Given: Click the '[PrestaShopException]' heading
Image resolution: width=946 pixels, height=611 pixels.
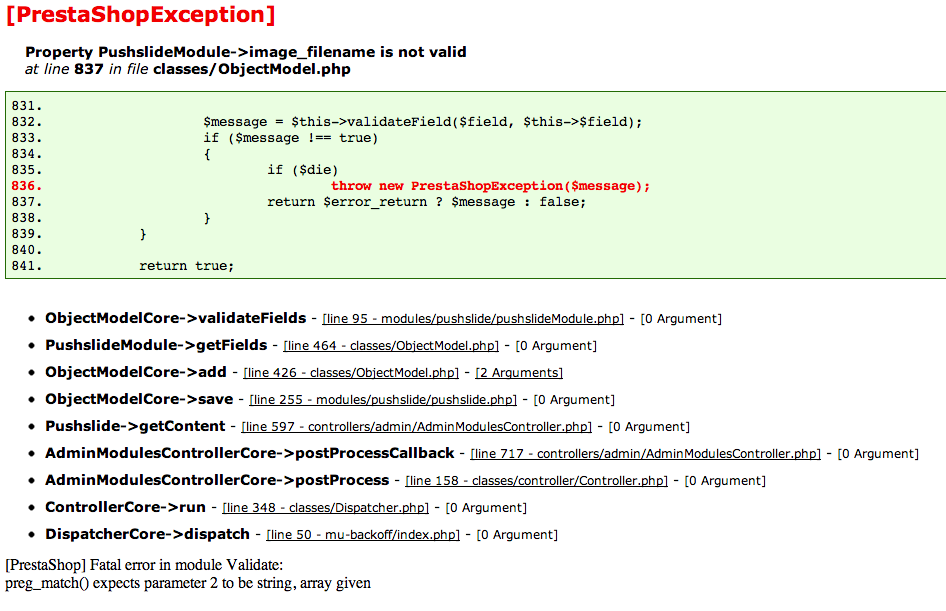Looking at the screenshot, I should pos(141,14).
